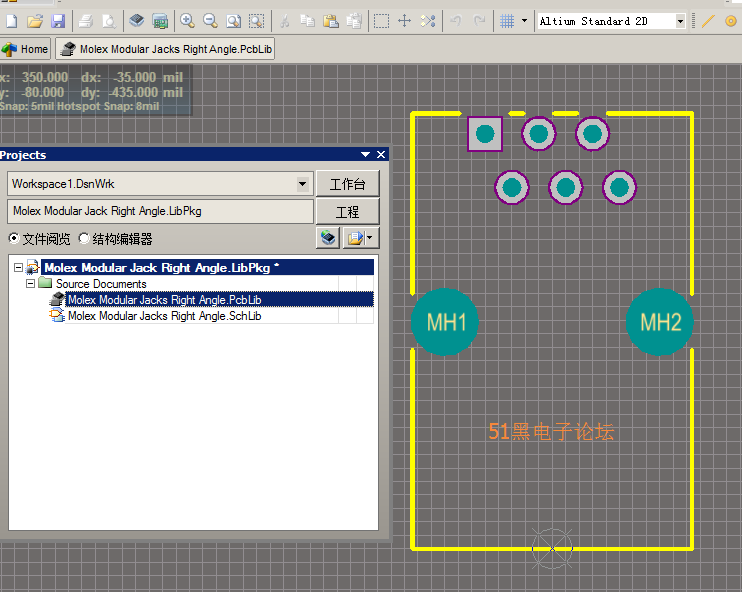This screenshot has width=742, height=592.
Task: Click the footprint origin marker at the bottom
Action: (x=552, y=548)
